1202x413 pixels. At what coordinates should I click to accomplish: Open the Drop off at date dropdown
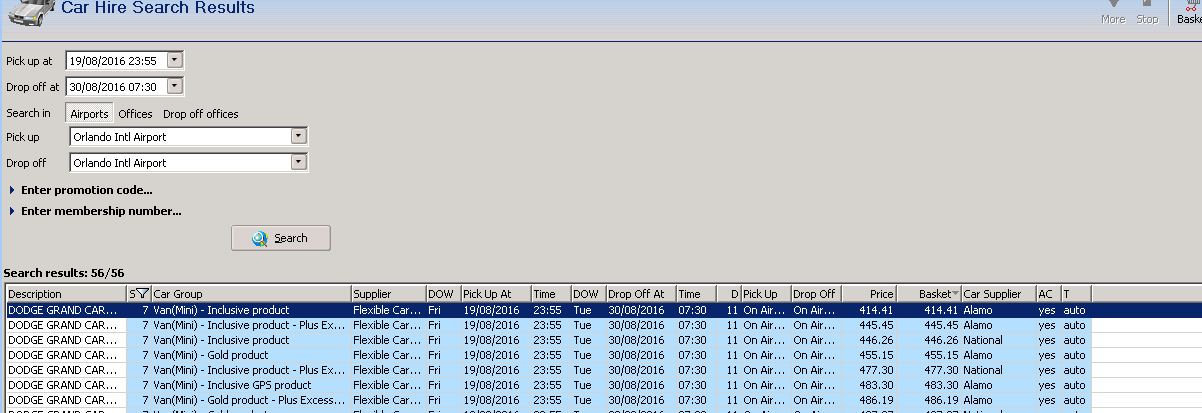pos(175,86)
